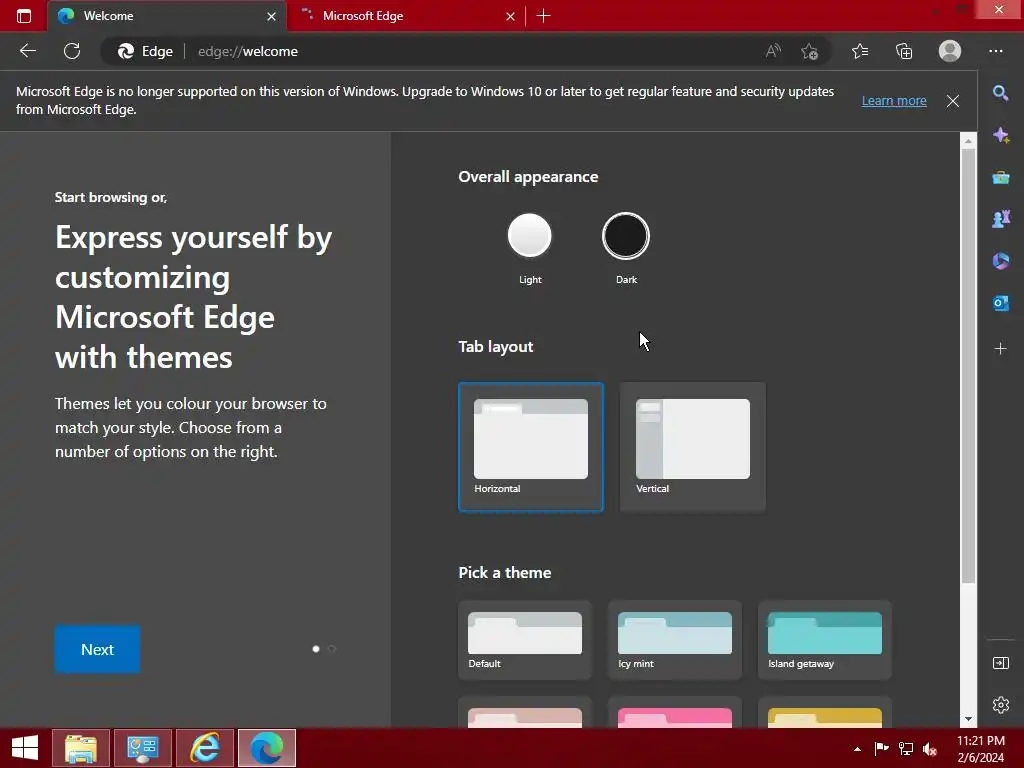This screenshot has height=768, width=1024.
Task: Go to second page indicator dot
Action: click(332, 649)
